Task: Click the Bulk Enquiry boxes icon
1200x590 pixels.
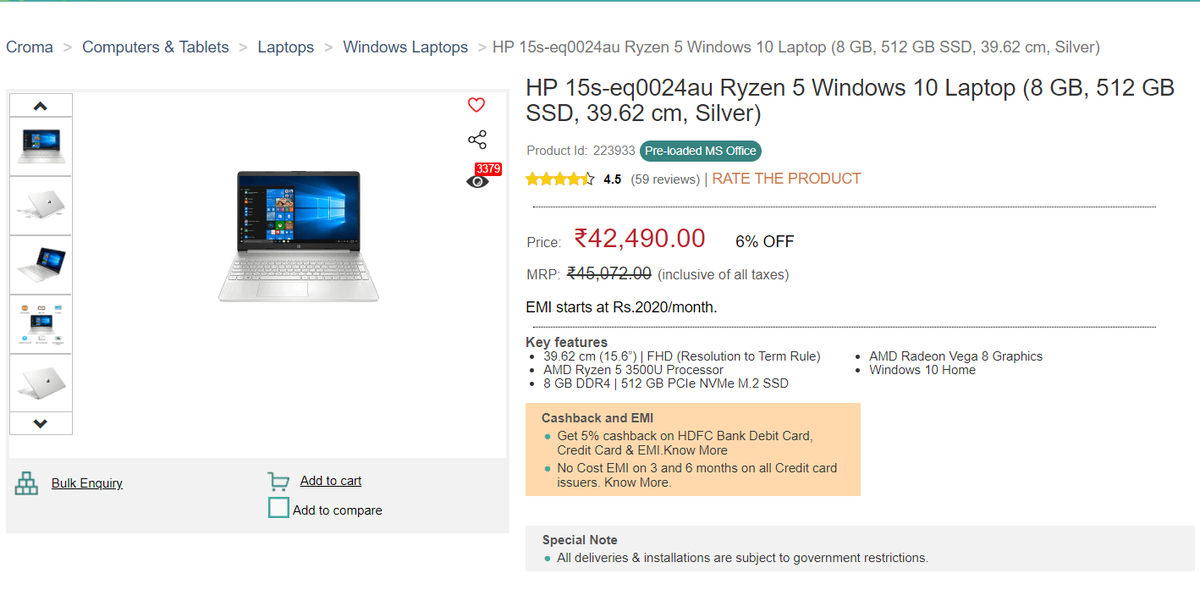Action: (26, 483)
